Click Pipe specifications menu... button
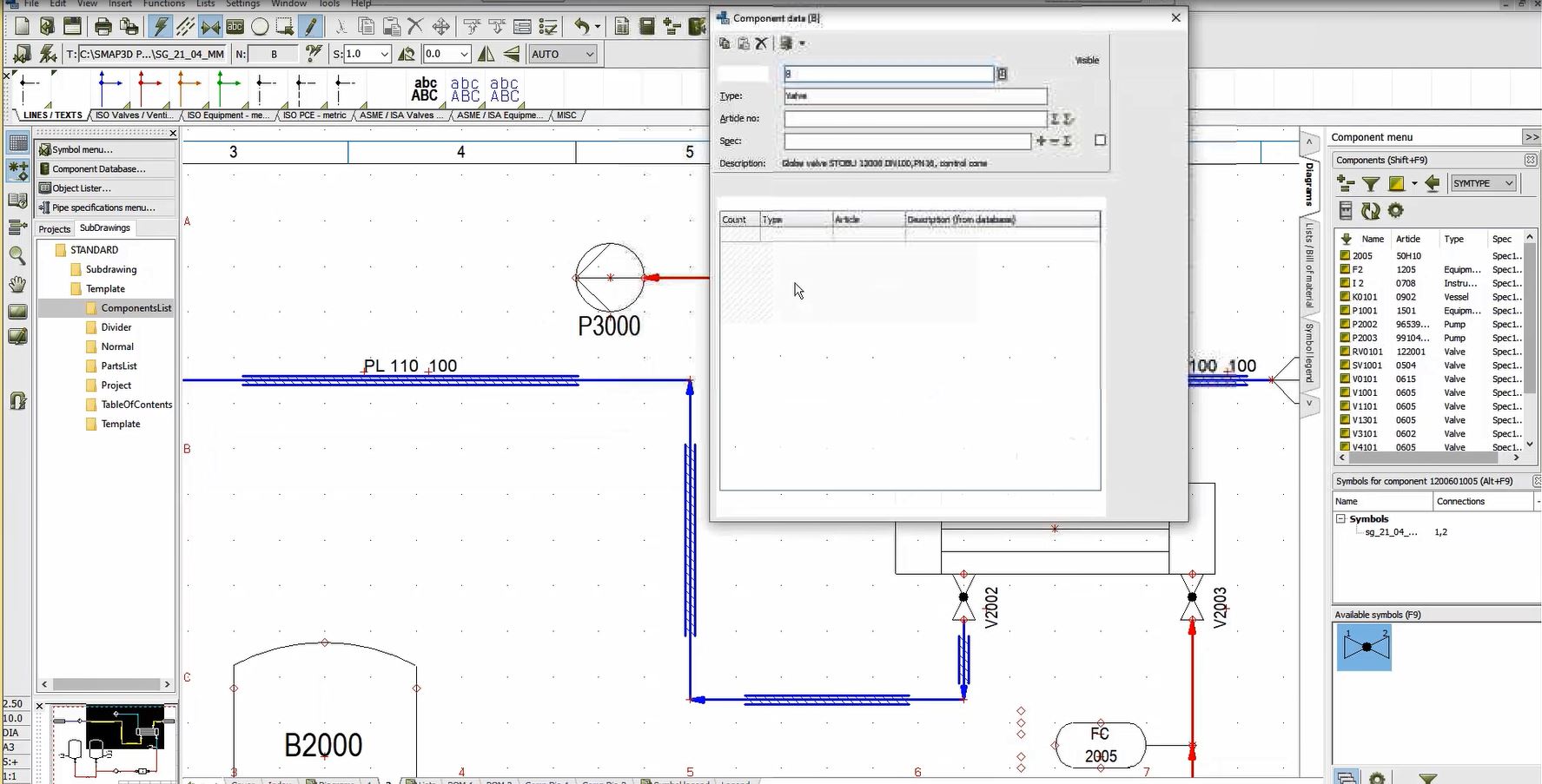The height and width of the screenshot is (784, 1542). [x=106, y=208]
